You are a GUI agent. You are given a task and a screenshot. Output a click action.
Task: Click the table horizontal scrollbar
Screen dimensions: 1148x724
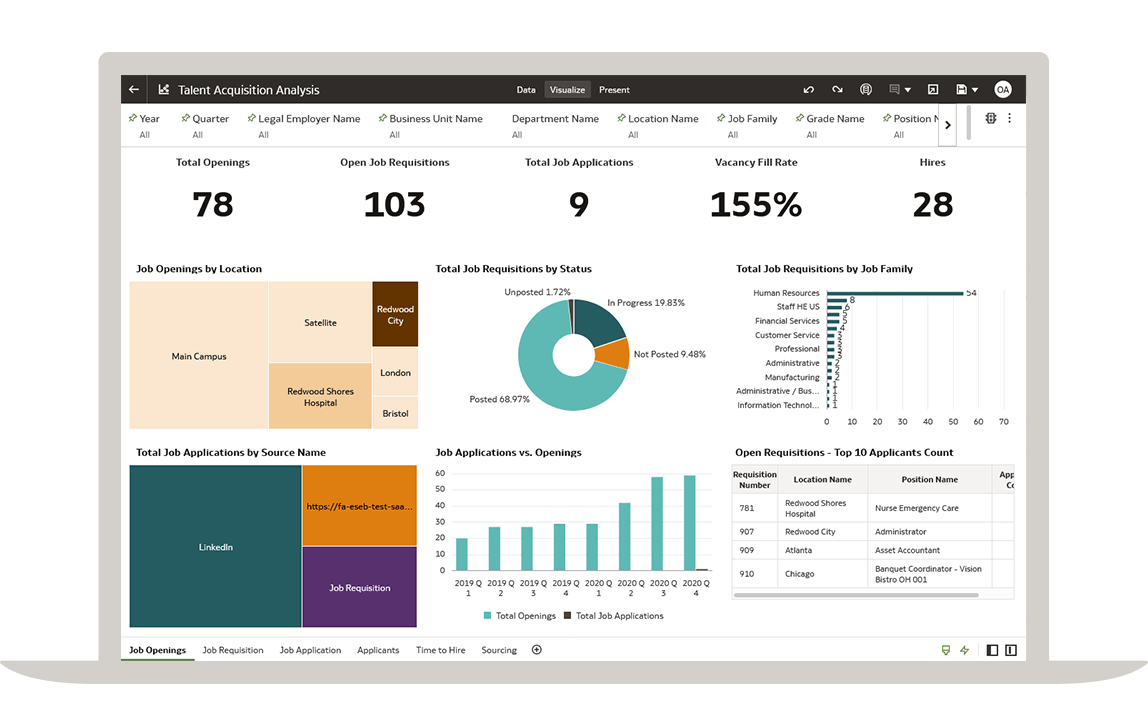coord(856,595)
